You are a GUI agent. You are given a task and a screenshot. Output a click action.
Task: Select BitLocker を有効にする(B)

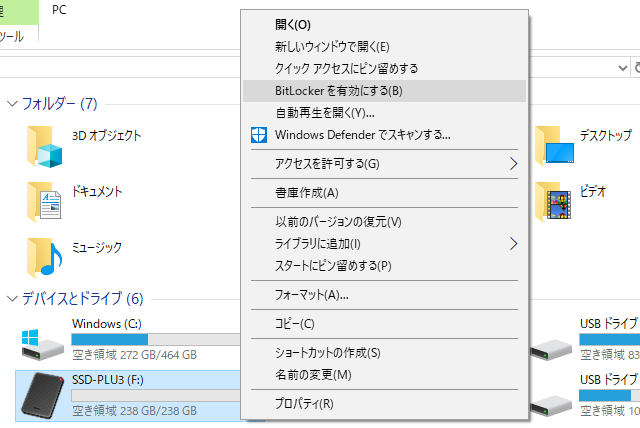pos(384,91)
